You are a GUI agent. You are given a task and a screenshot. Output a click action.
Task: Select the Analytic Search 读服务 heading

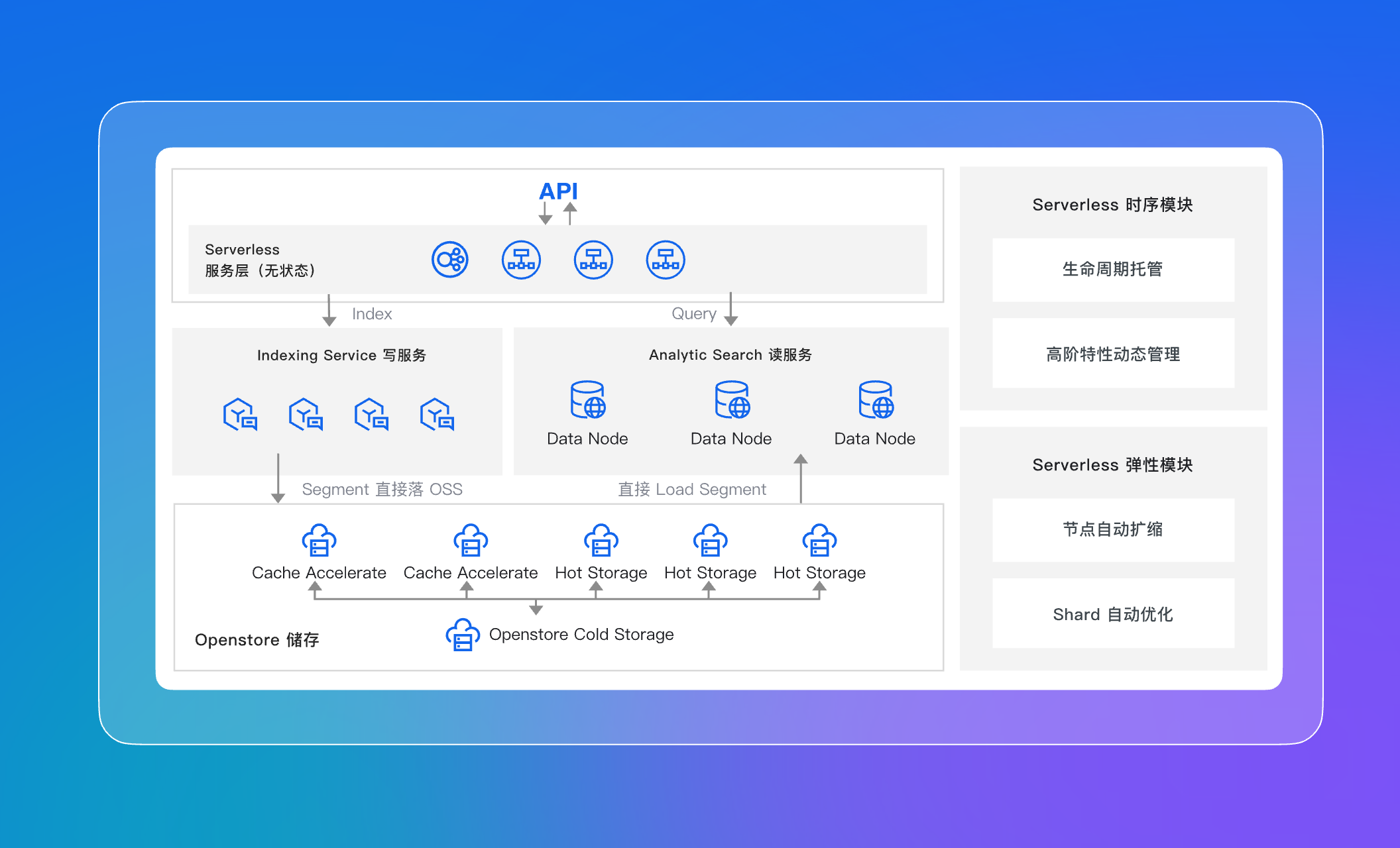click(730, 354)
